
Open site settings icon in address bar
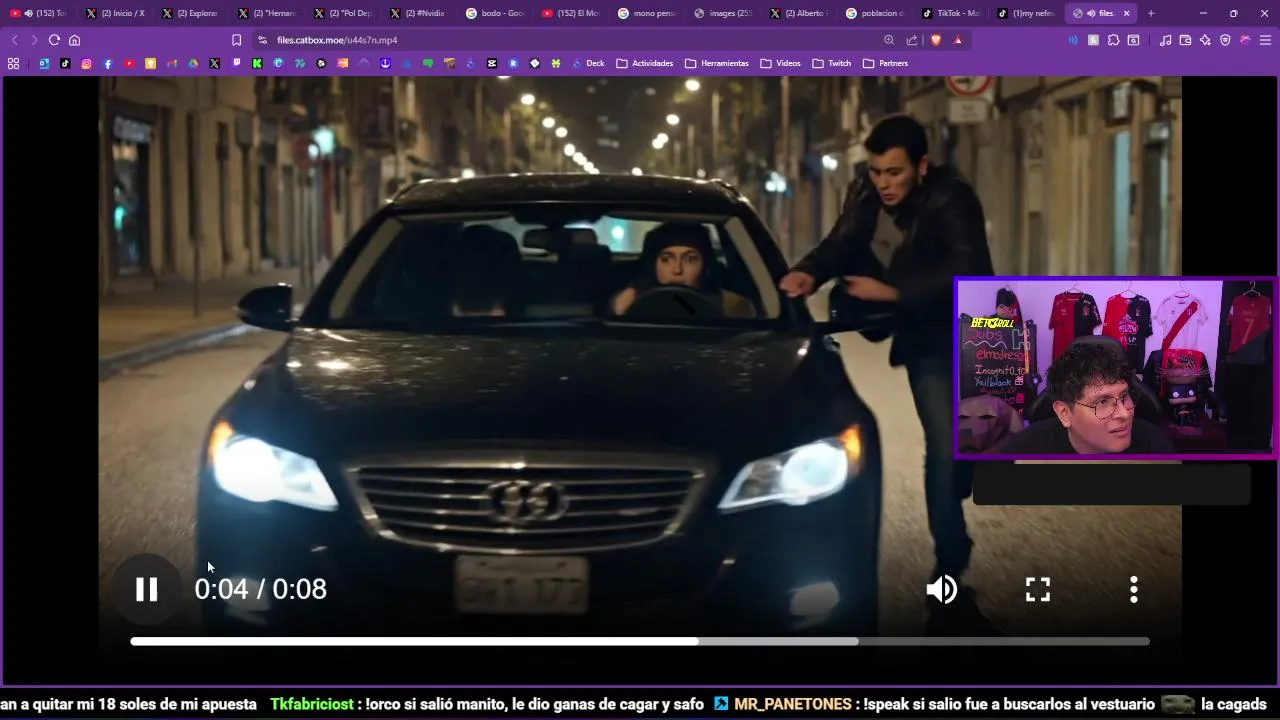(262, 40)
